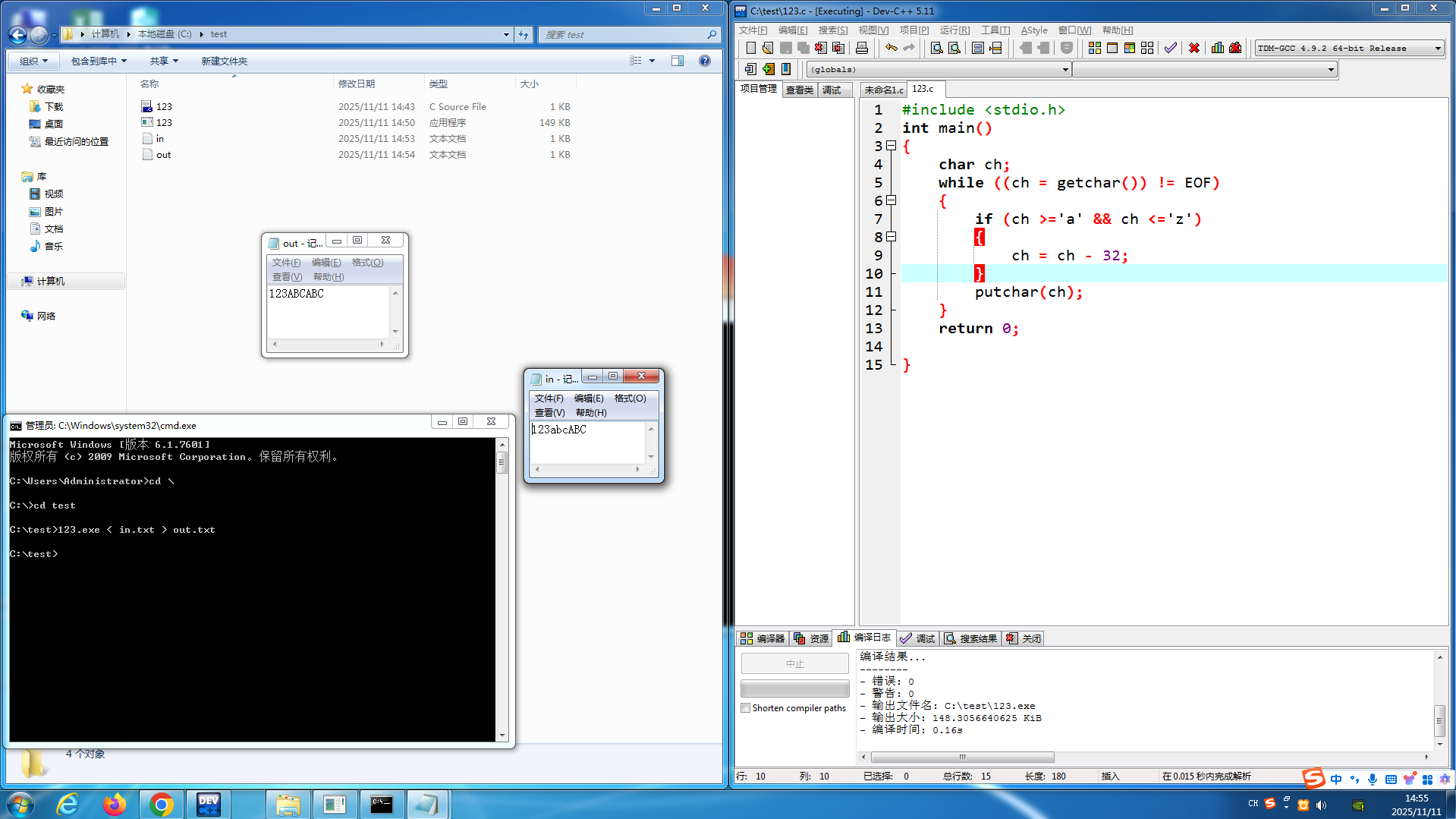Toggle the Explorer preview pane icon
The width and height of the screenshot is (1456, 819).
pyautogui.click(x=678, y=61)
